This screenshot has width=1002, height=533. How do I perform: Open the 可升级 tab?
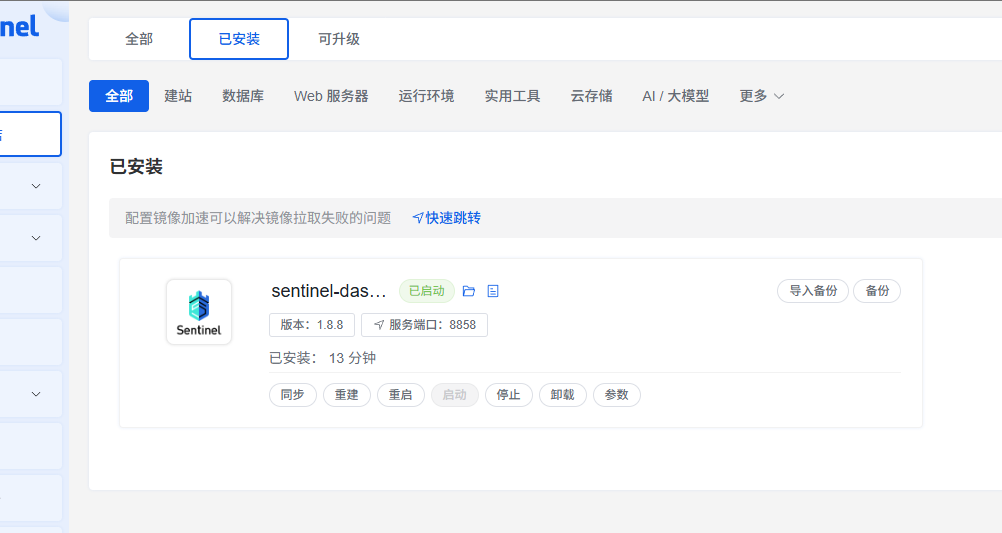[x=339, y=39]
